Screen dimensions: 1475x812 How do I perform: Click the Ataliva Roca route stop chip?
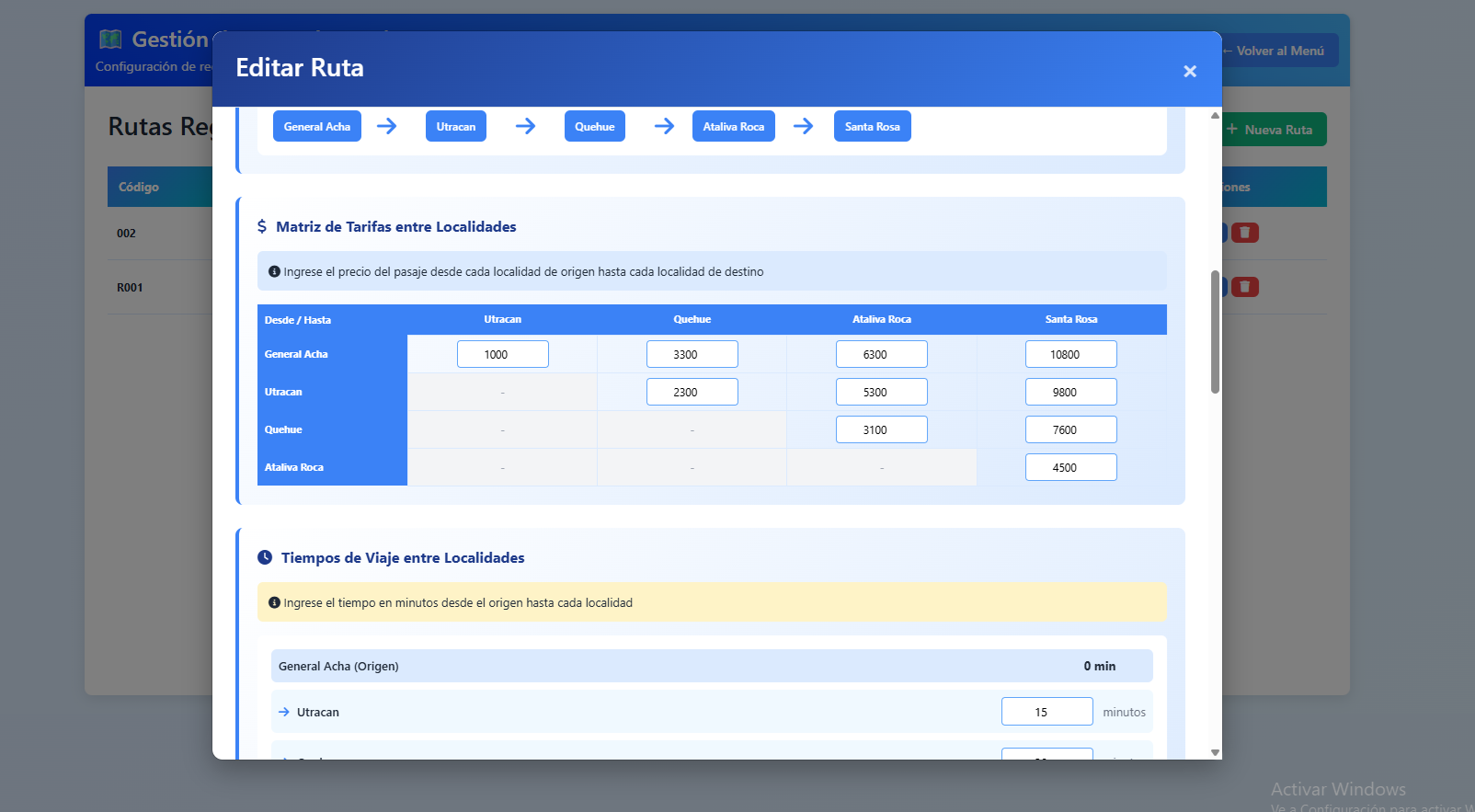733,126
